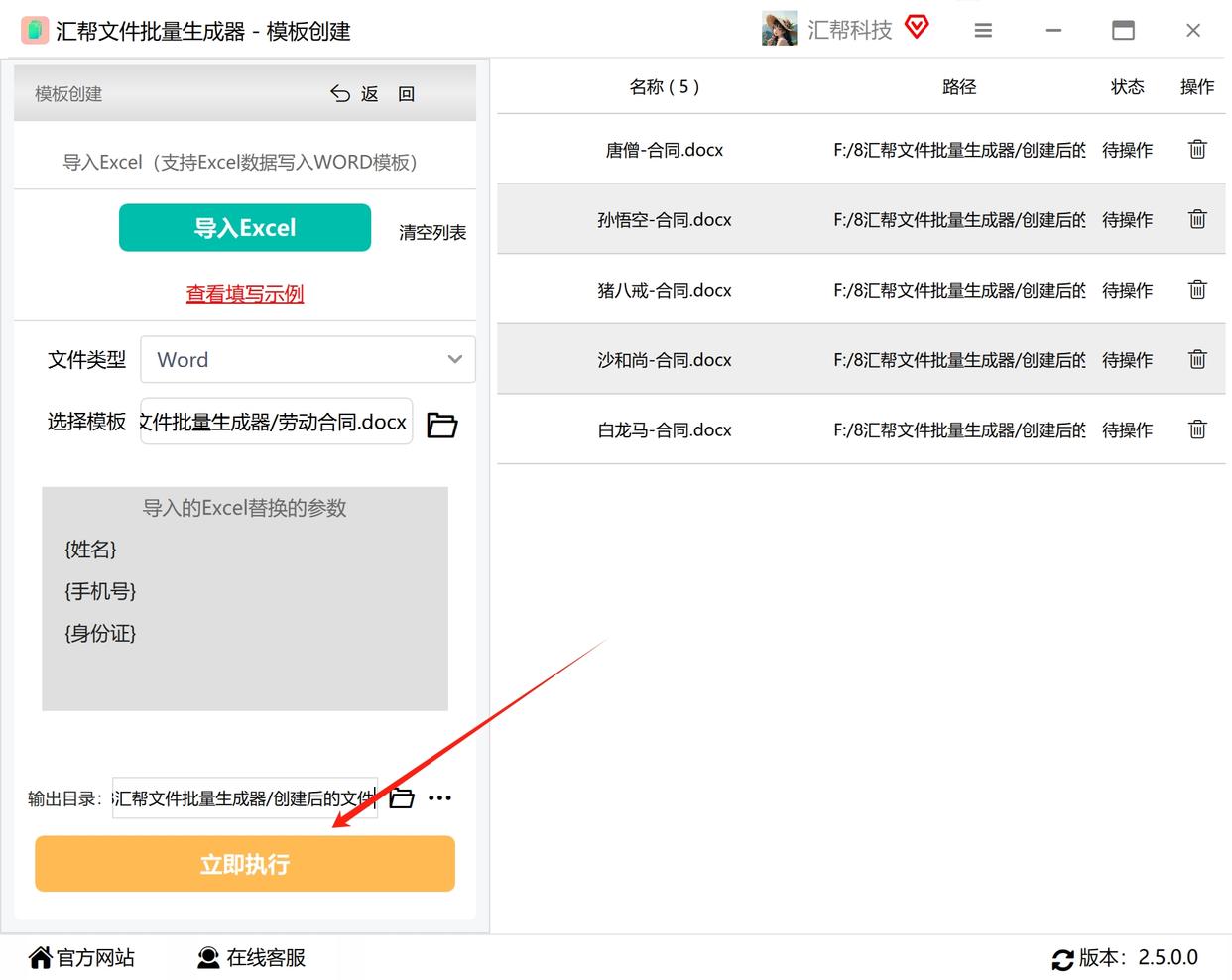This screenshot has height=980, width=1232.
Task: Click the red VIP diamond icon
Action: 918,28
